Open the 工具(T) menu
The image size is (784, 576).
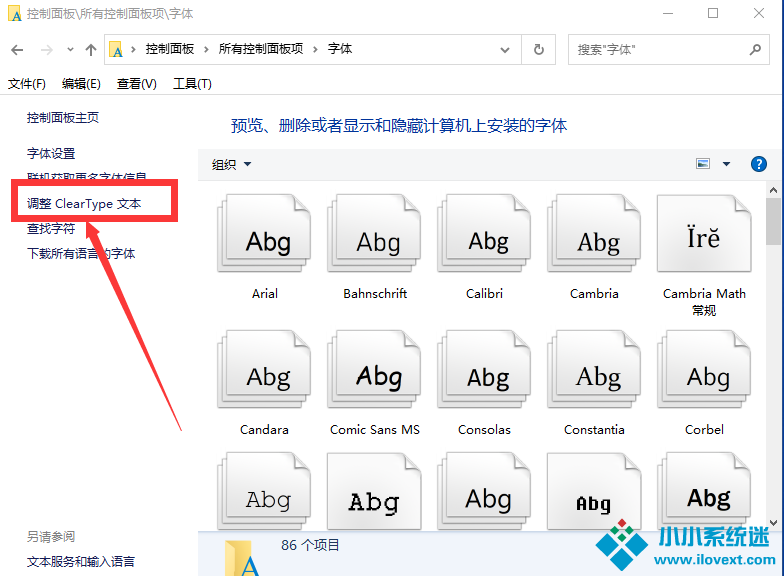192,84
